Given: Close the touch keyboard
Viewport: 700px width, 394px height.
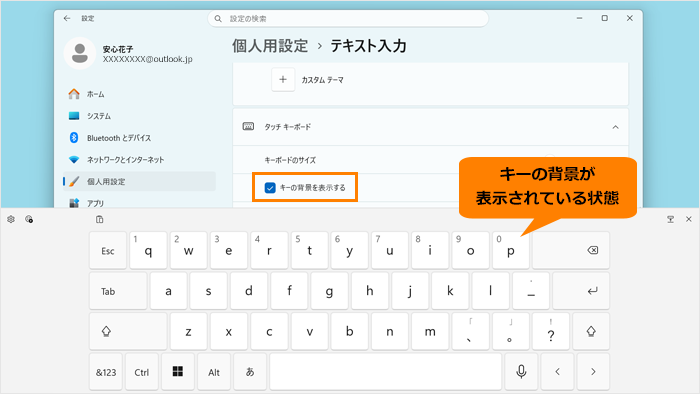Looking at the screenshot, I should point(688,219).
